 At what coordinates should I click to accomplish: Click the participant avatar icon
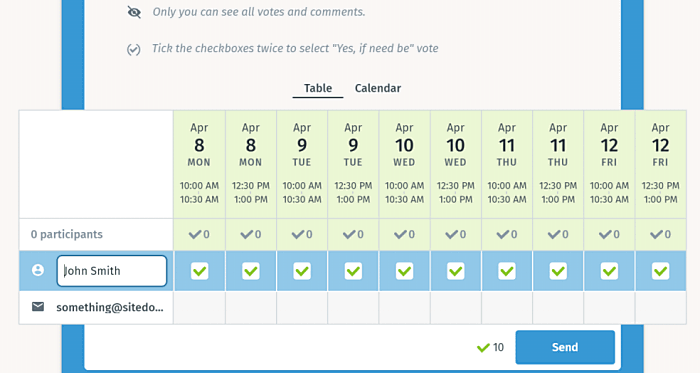click(x=38, y=270)
